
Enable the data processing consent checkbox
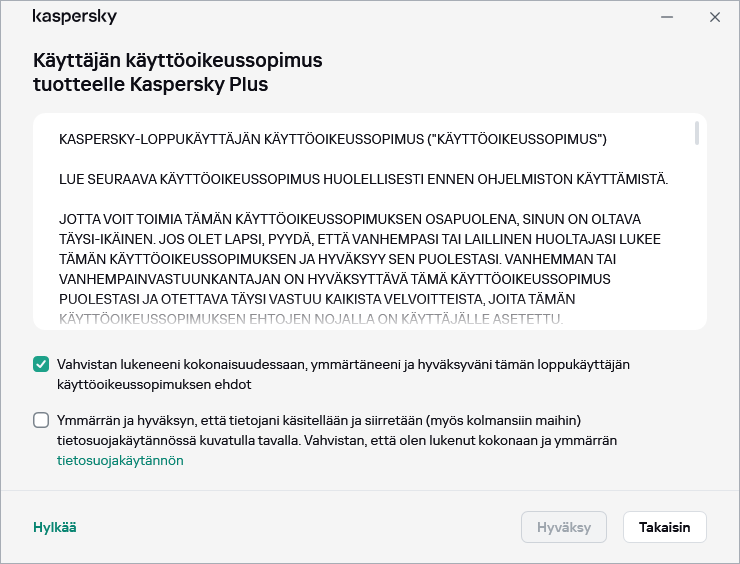click(x=41, y=420)
